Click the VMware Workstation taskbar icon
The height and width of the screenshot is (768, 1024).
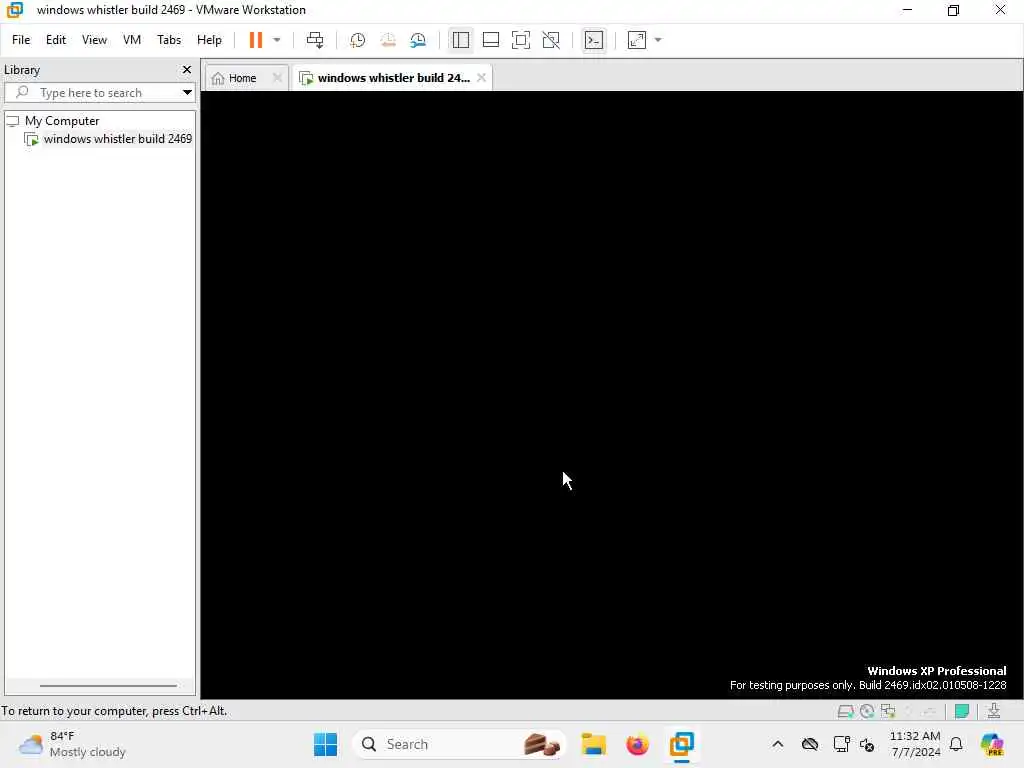[x=681, y=744]
